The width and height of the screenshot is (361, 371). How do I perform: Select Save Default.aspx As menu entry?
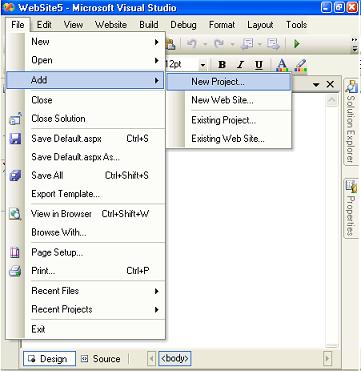coord(85,157)
